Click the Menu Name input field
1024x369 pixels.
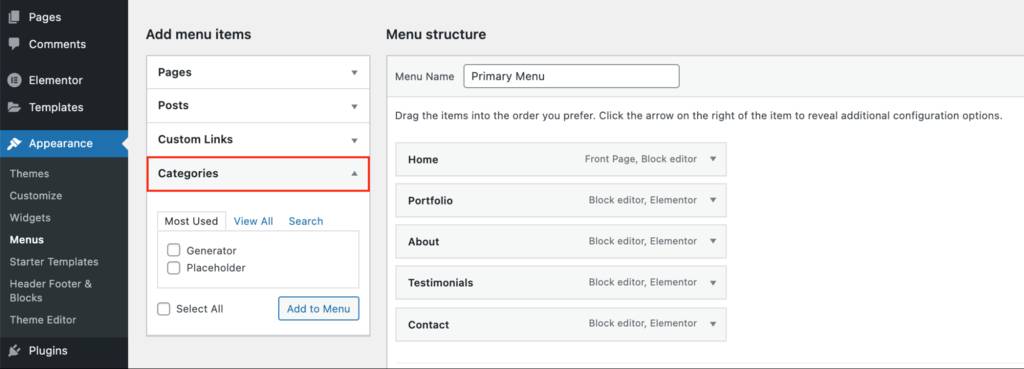click(571, 76)
